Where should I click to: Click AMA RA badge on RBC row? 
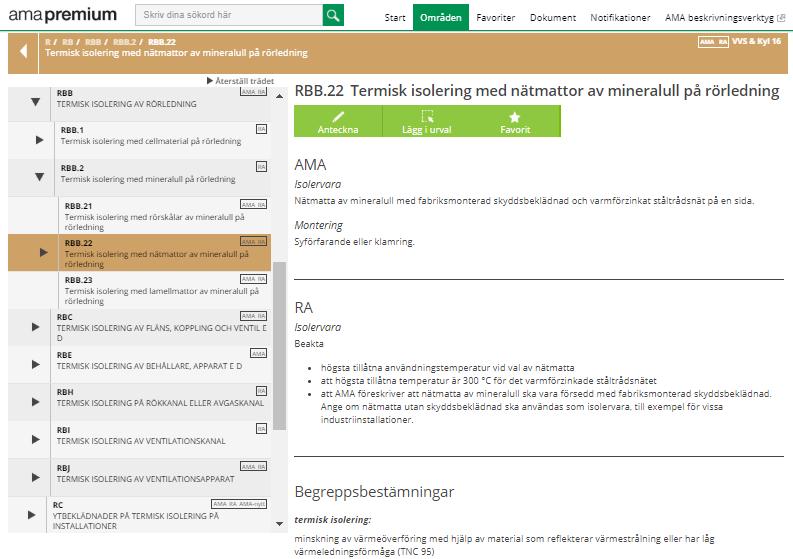(253, 316)
